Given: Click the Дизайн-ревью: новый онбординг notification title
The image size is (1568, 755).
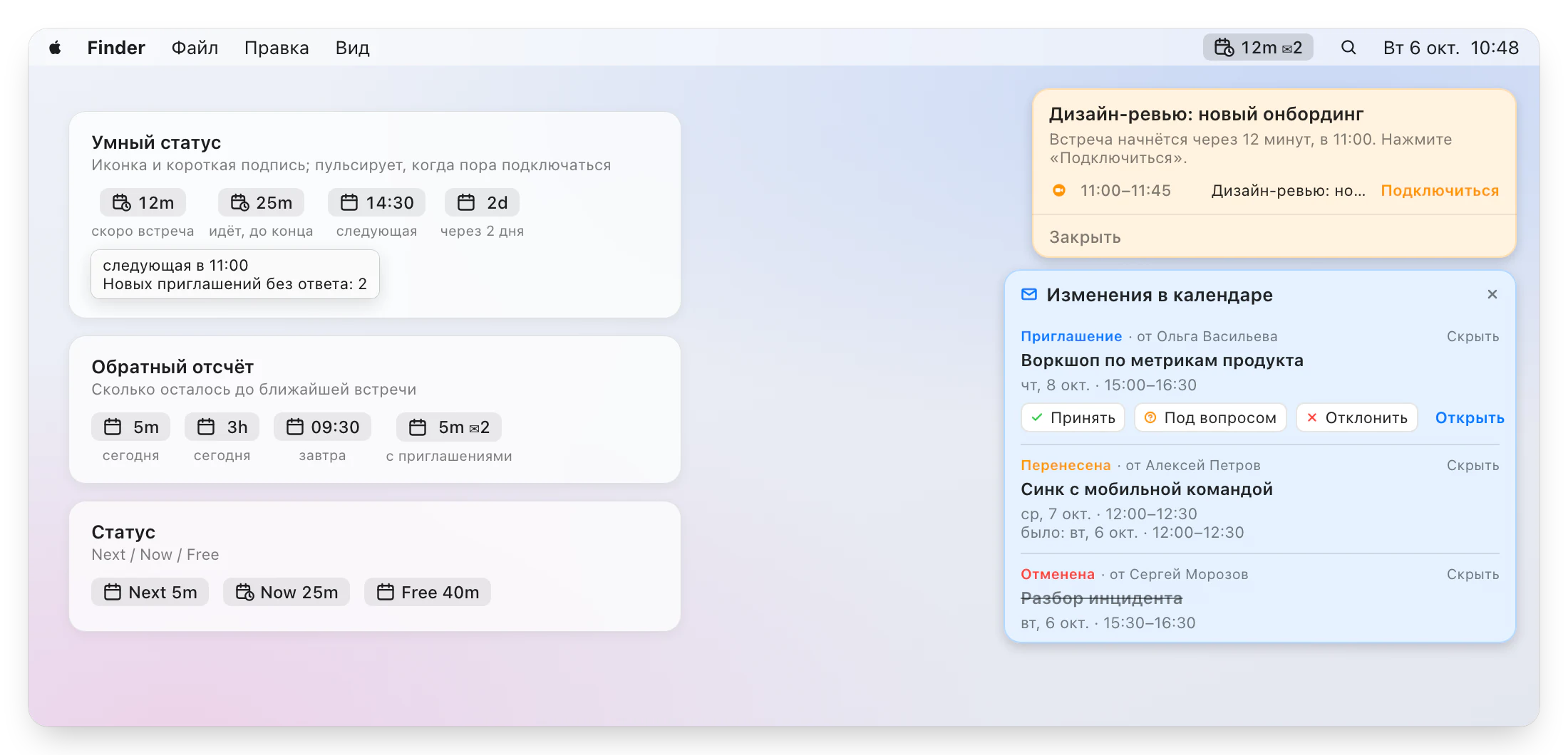Looking at the screenshot, I should click(x=1206, y=114).
